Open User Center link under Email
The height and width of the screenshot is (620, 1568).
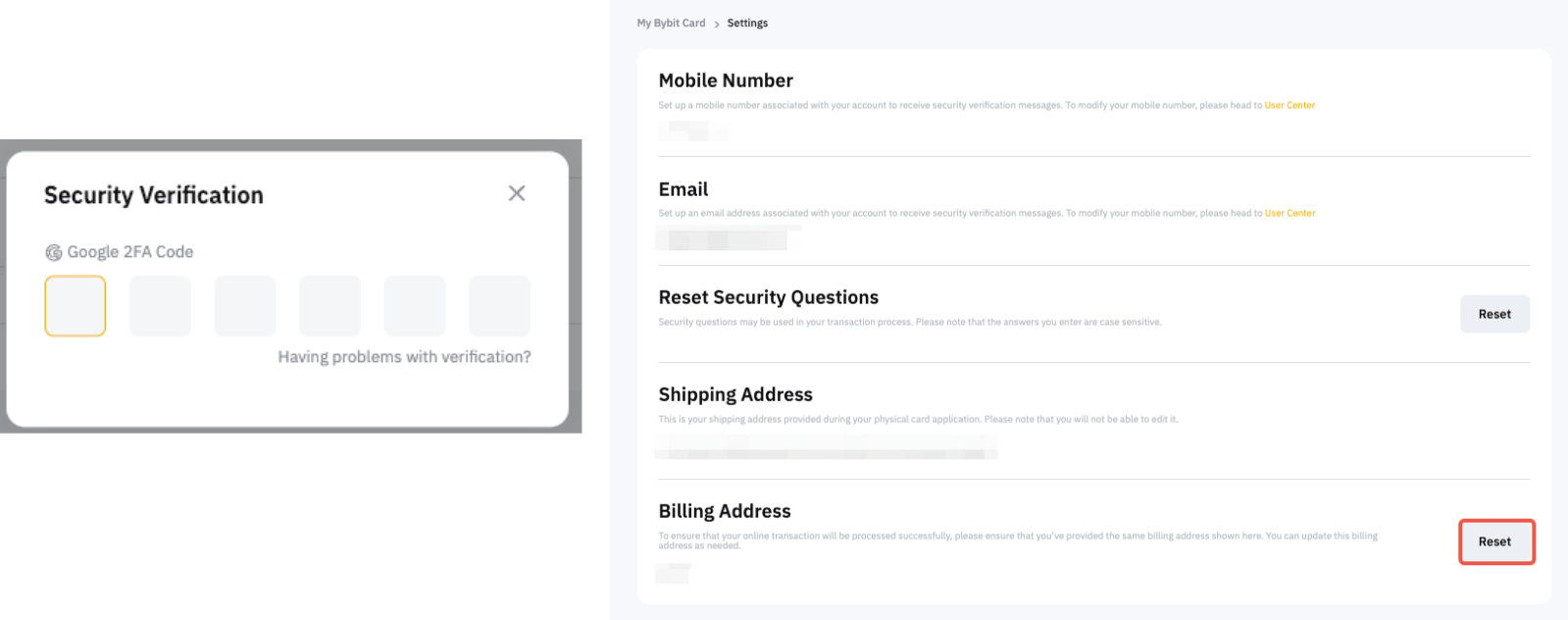coord(1290,213)
